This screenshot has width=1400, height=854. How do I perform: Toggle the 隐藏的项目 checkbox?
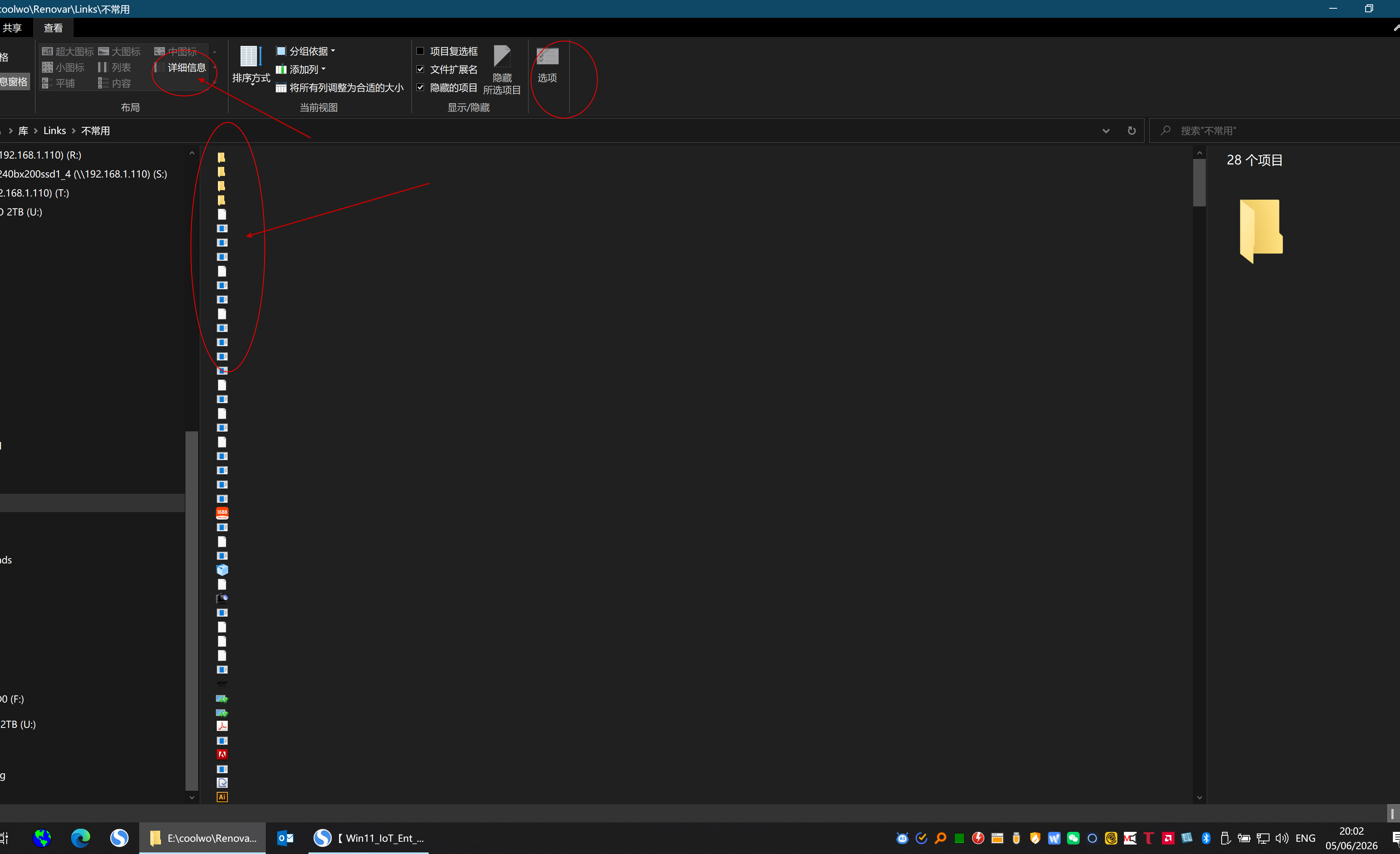click(420, 87)
